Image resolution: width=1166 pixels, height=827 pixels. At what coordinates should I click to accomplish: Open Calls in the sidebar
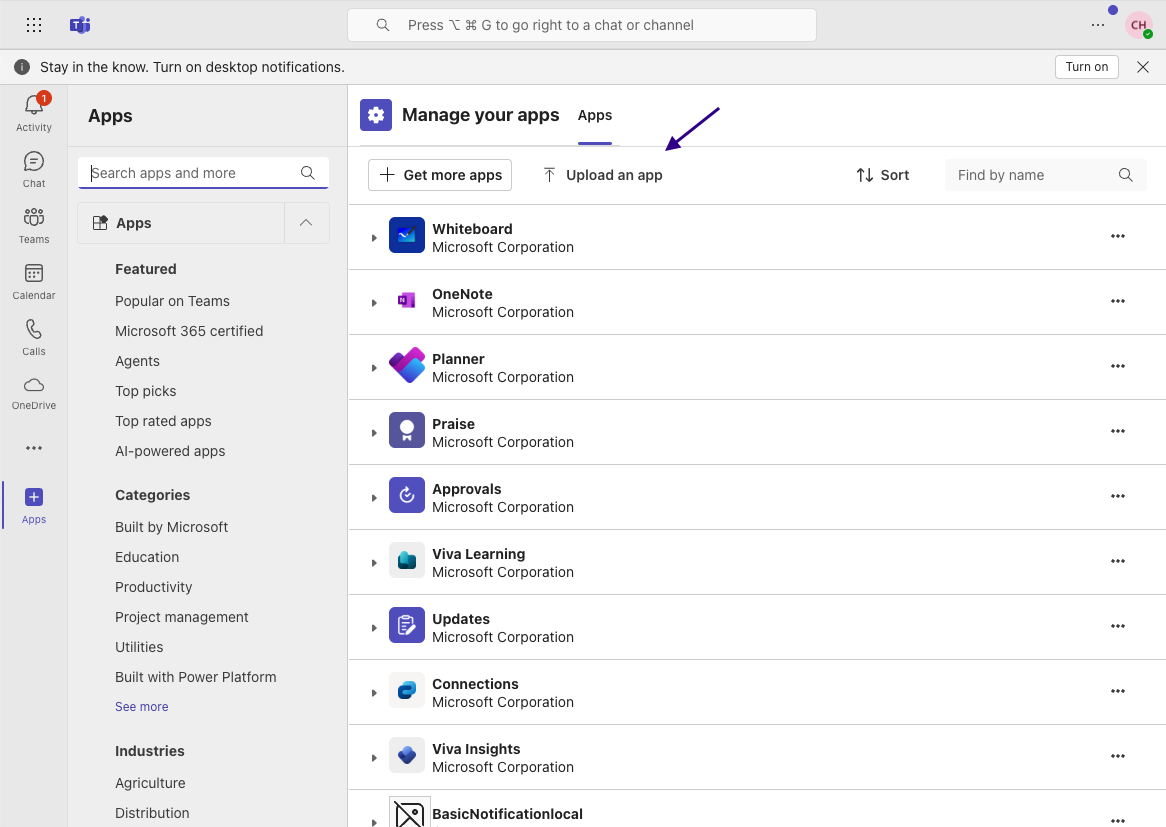click(34, 338)
